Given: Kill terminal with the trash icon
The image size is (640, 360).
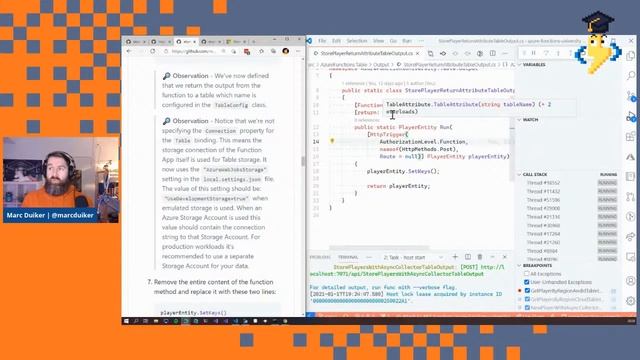Looking at the screenshot, I should pyautogui.click(x=480, y=257).
